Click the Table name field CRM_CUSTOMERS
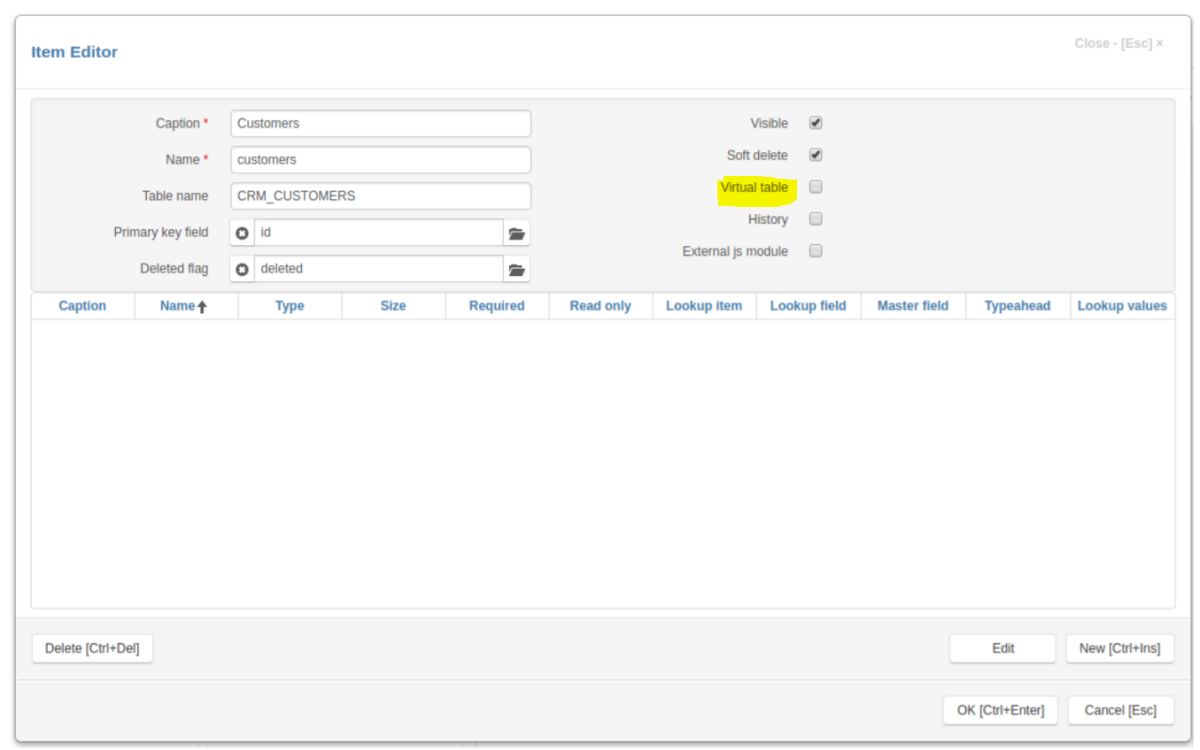This screenshot has height=750, width=1200. coord(380,196)
